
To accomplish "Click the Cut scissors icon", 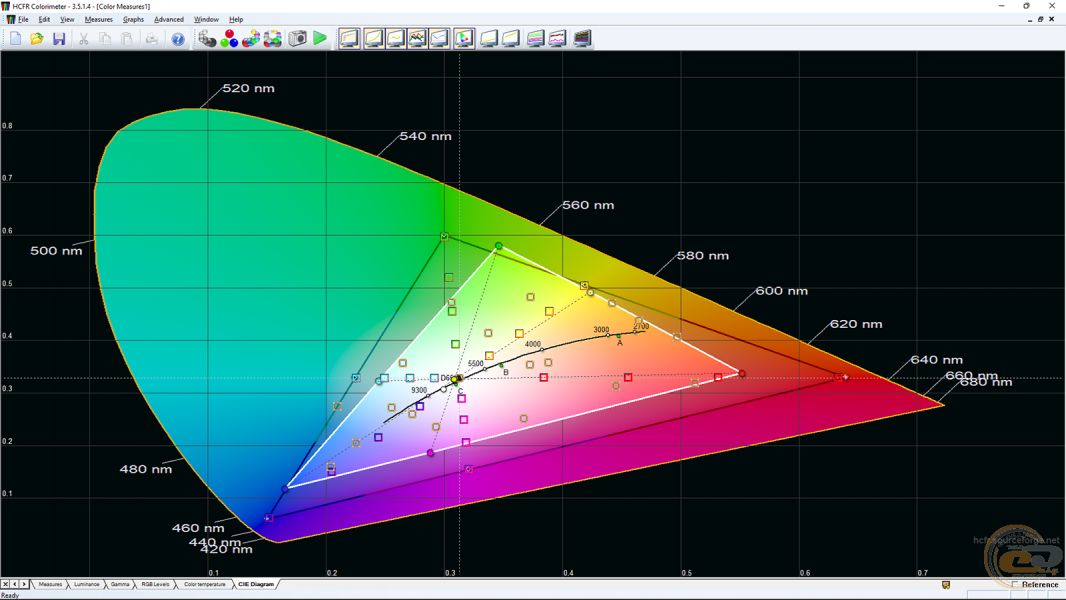I will pyautogui.click(x=84, y=39).
